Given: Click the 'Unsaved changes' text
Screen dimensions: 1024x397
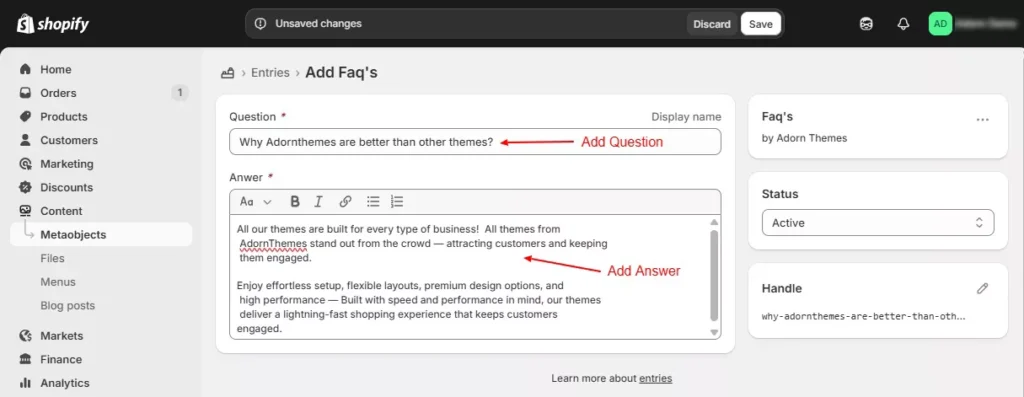Looking at the screenshot, I should tap(318, 24).
